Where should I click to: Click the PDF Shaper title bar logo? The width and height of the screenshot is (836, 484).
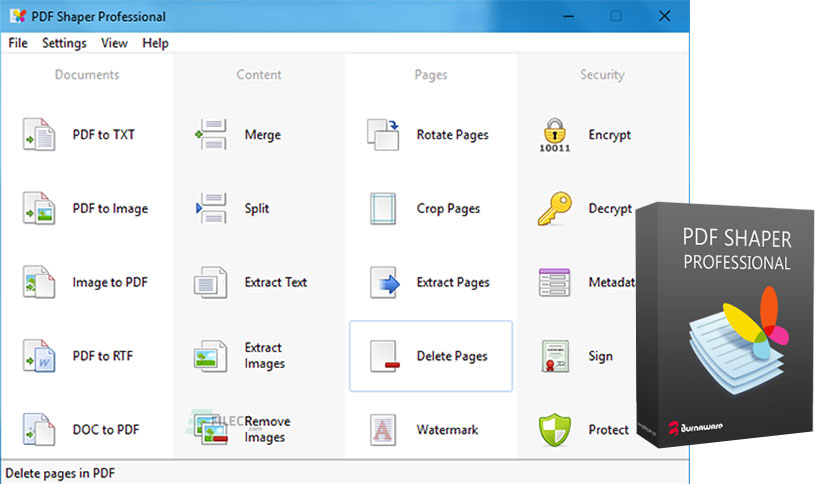pos(18,16)
